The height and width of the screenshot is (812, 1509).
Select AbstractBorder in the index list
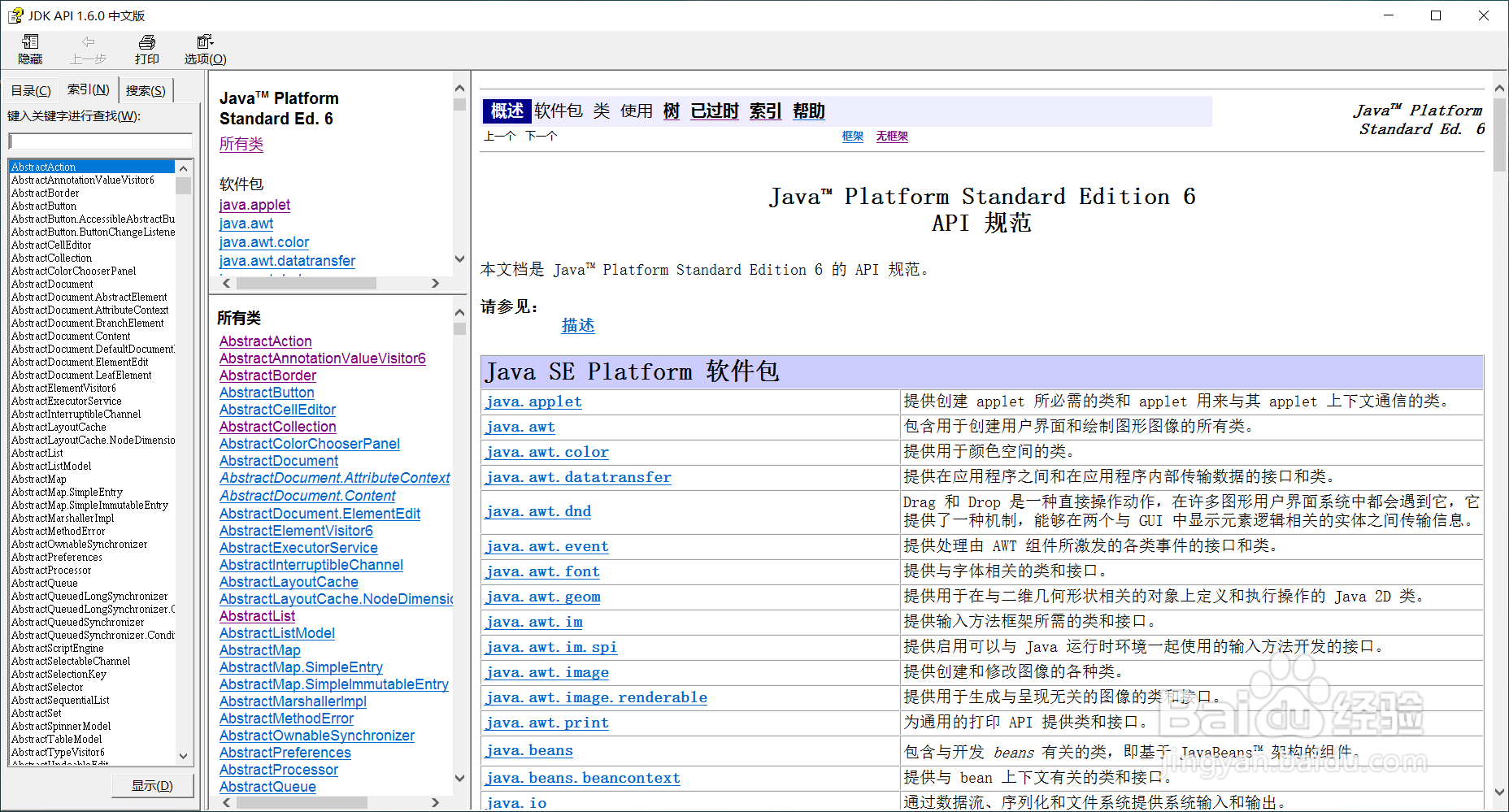pyautogui.click(x=45, y=193)
